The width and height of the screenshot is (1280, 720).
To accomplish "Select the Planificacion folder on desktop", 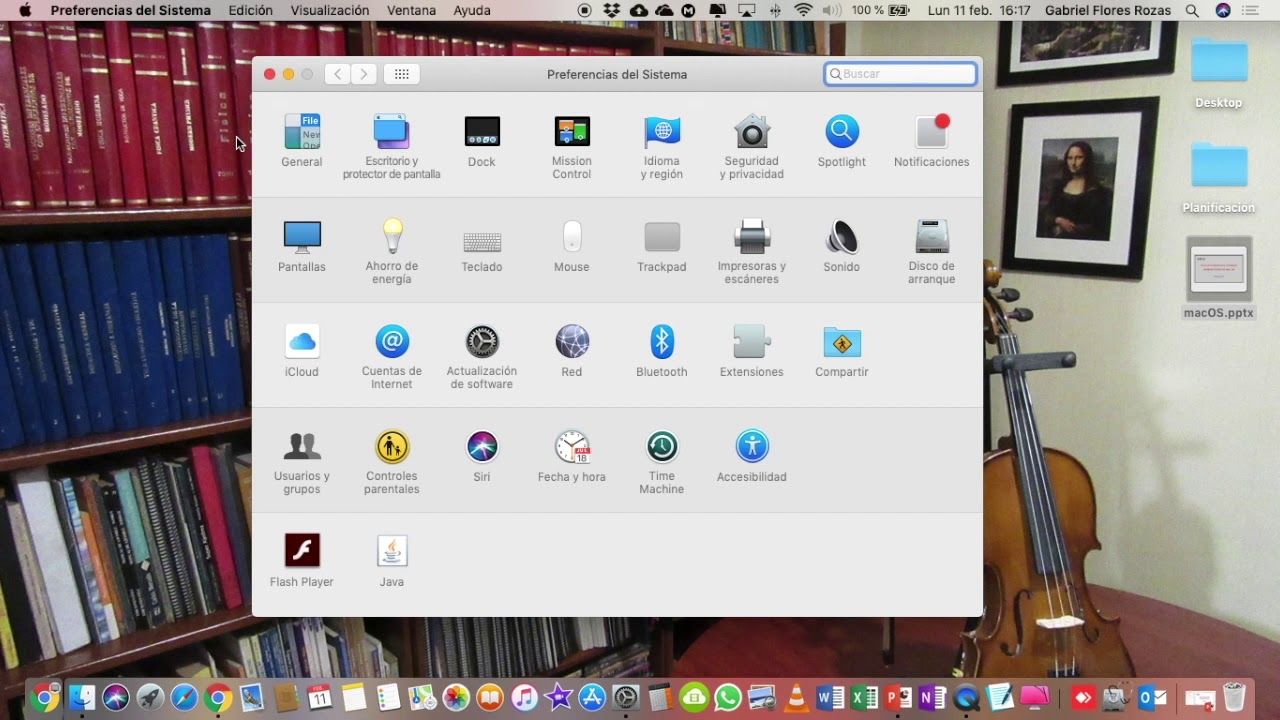I will point(1219,177).
